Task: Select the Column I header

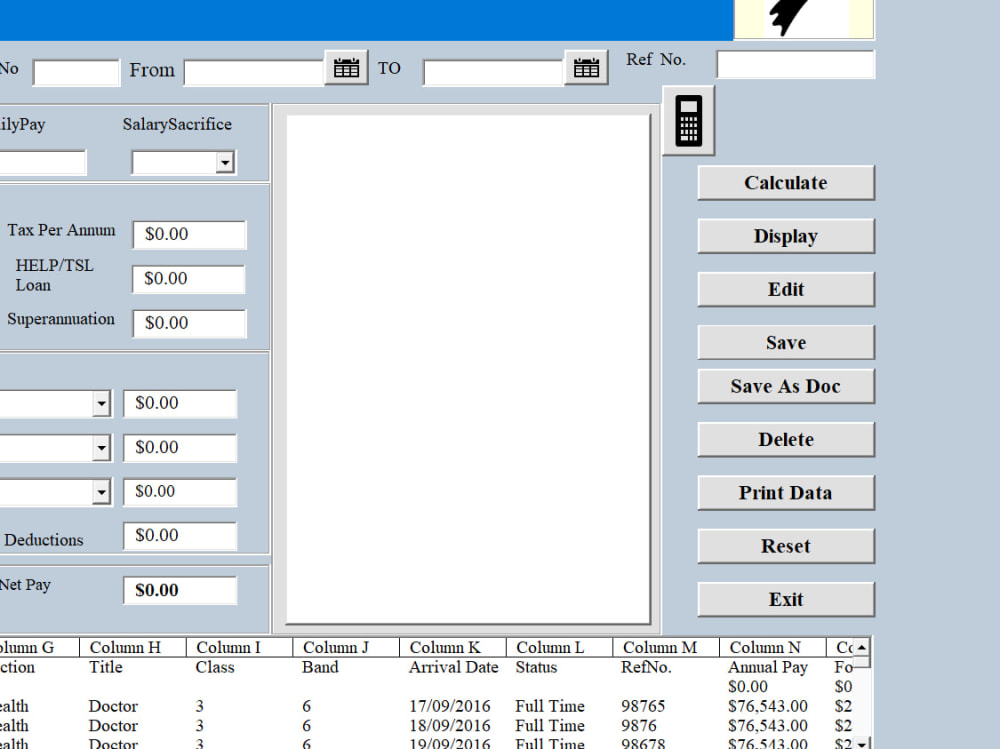Action: [x=239, y=647]
